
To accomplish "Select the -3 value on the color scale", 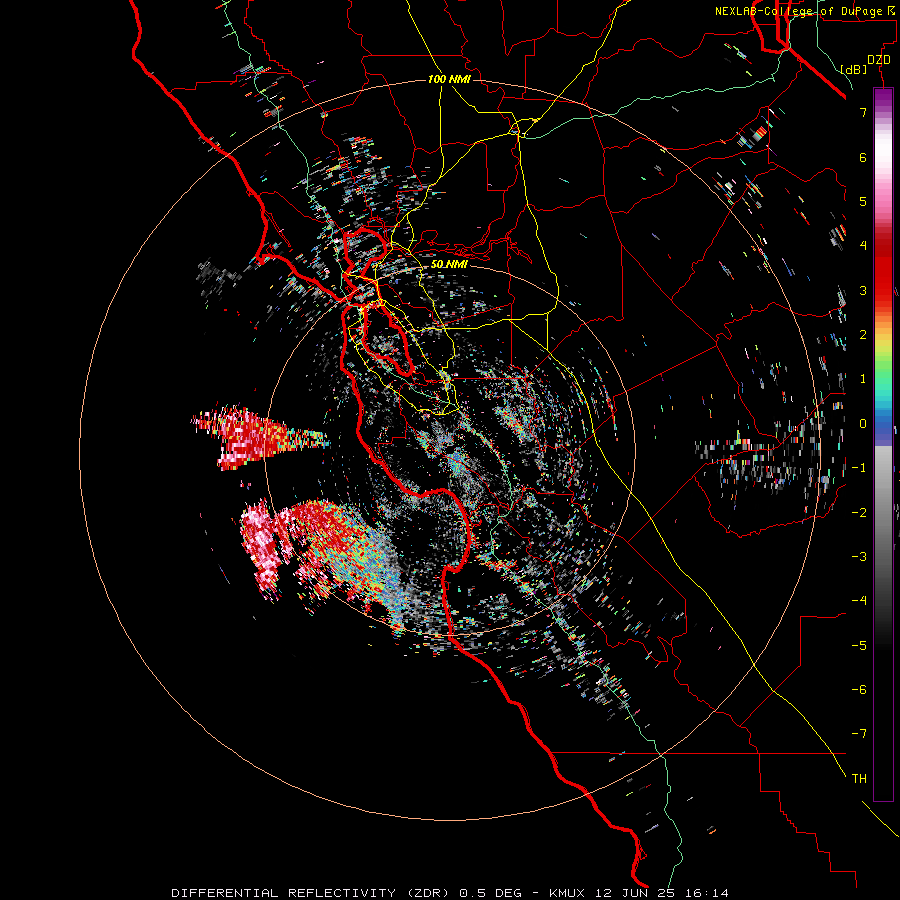I will pyautogui.click(x=859, y=557).
